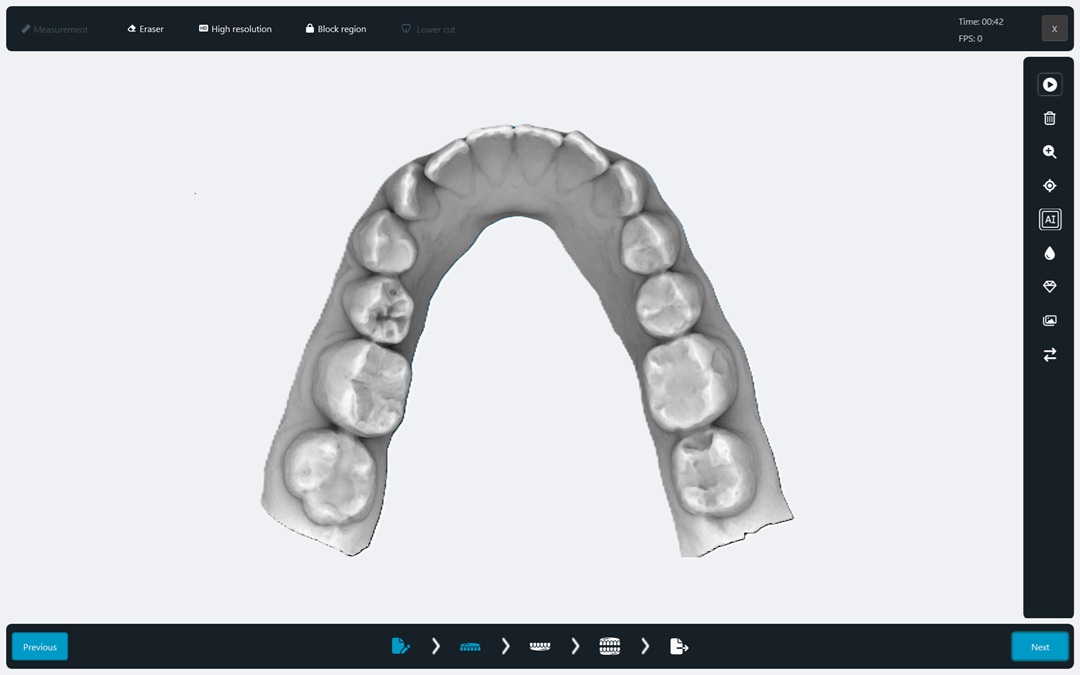The height and width of the screenshot is (675, 1080).
Task: Enable Block region lock
Action: click(x=336, y=29)
